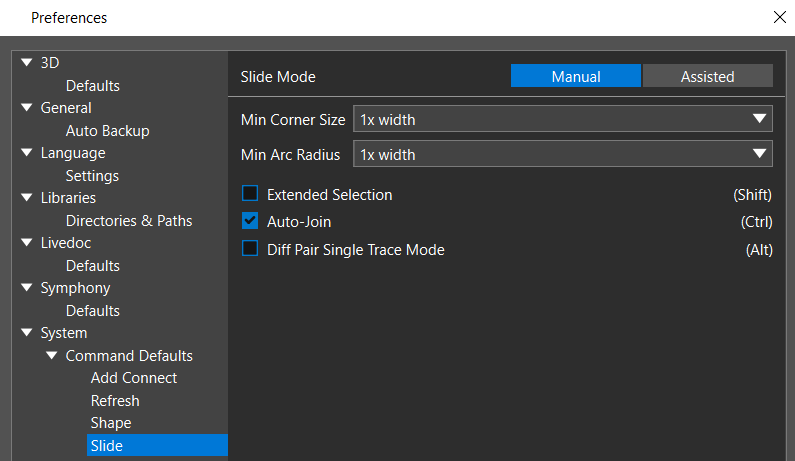Collapse the General section arrow
Image resolution: width=795 pixels, height=461 pixels.
click(27, 108)
